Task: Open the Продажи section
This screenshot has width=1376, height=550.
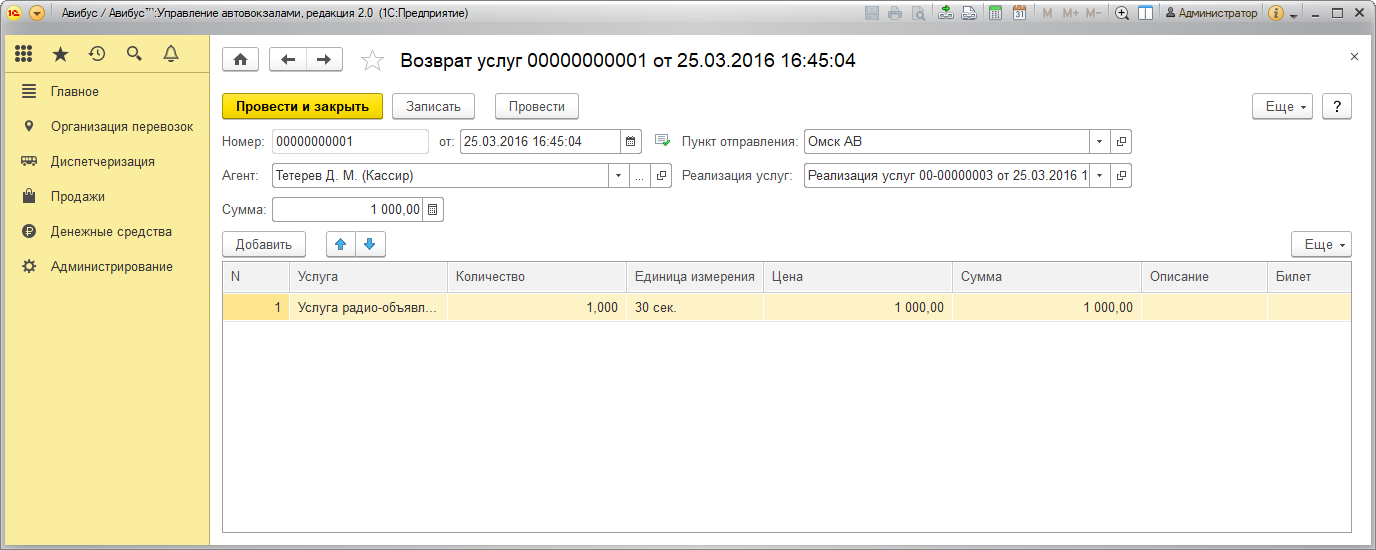Action: point(78,197)
